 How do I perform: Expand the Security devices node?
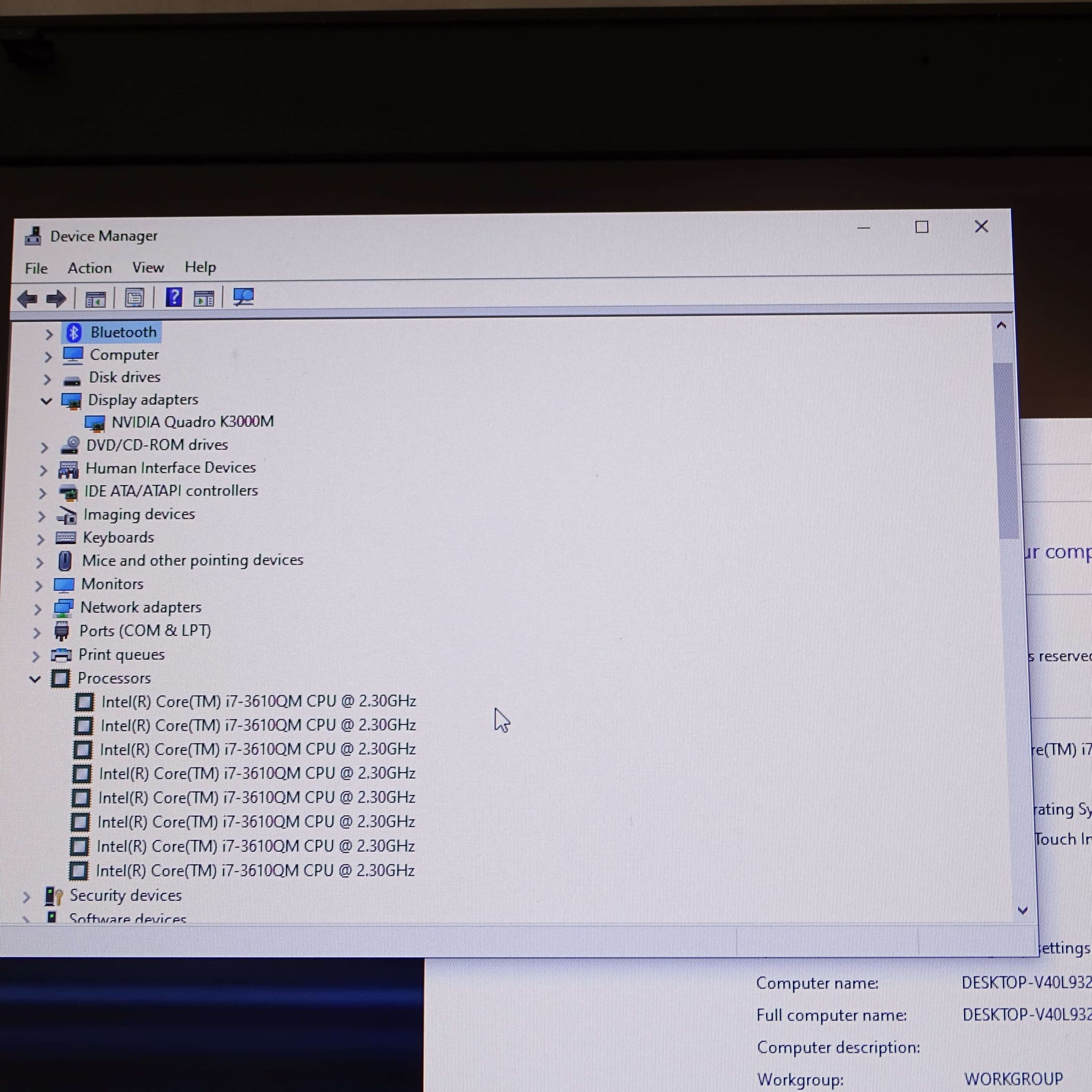(27, 897)
